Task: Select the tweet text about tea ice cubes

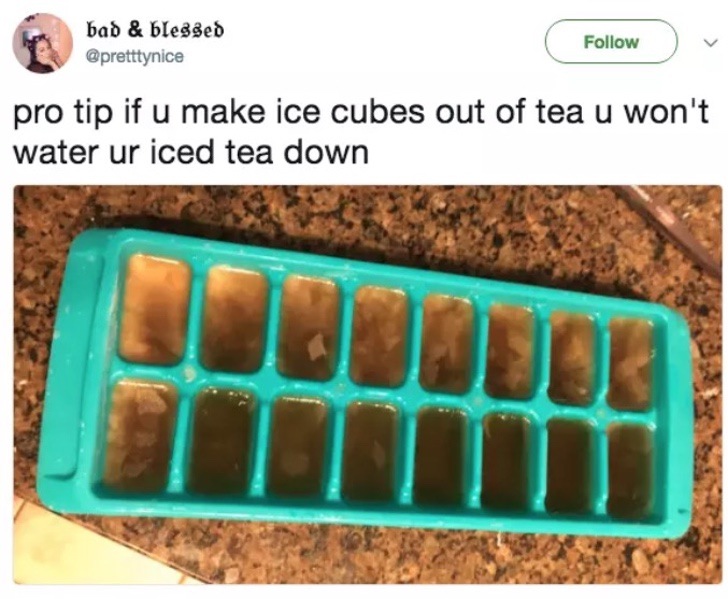Action: pos(360,132)
